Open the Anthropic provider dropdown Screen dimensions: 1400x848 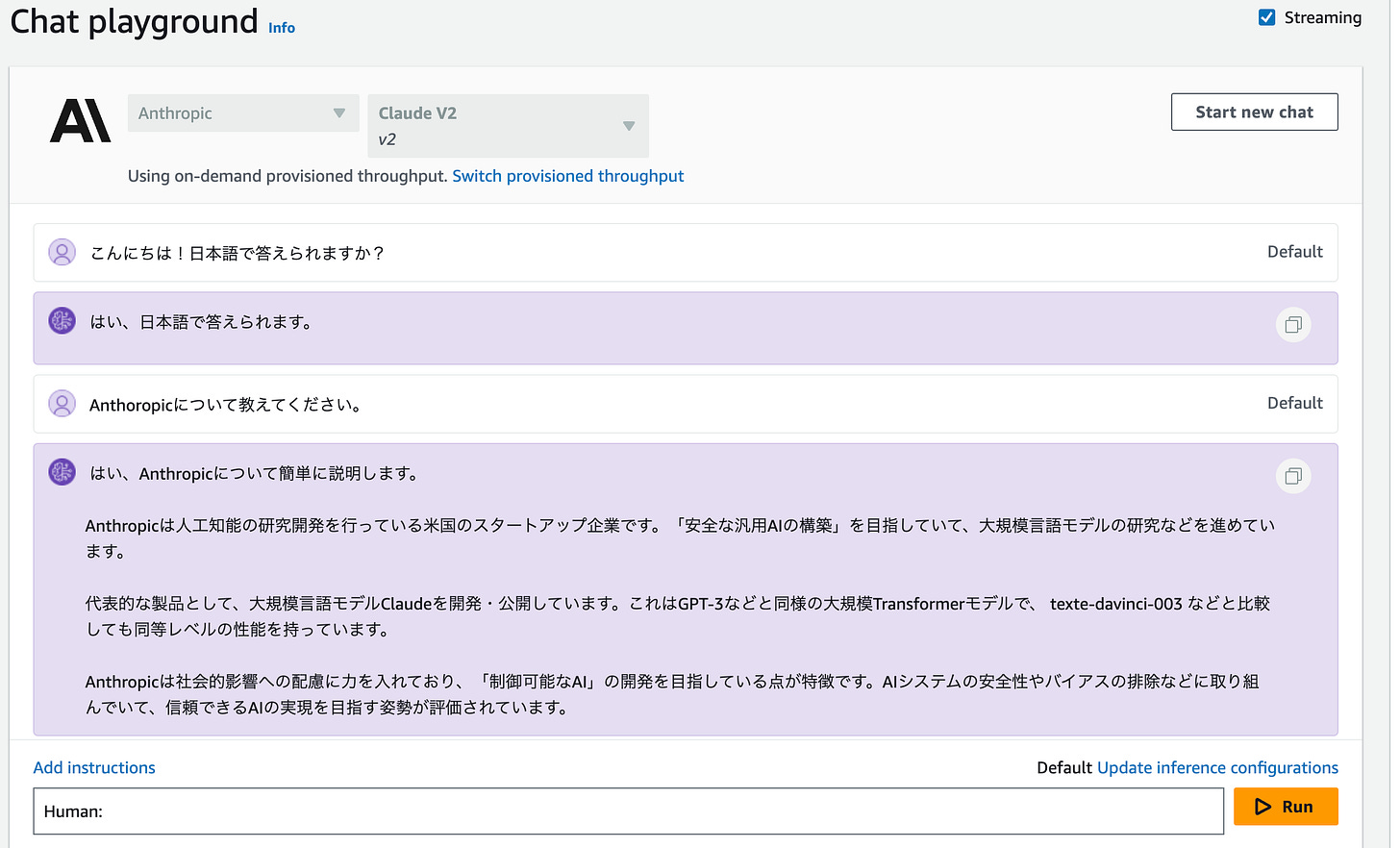tap(243, 113)
